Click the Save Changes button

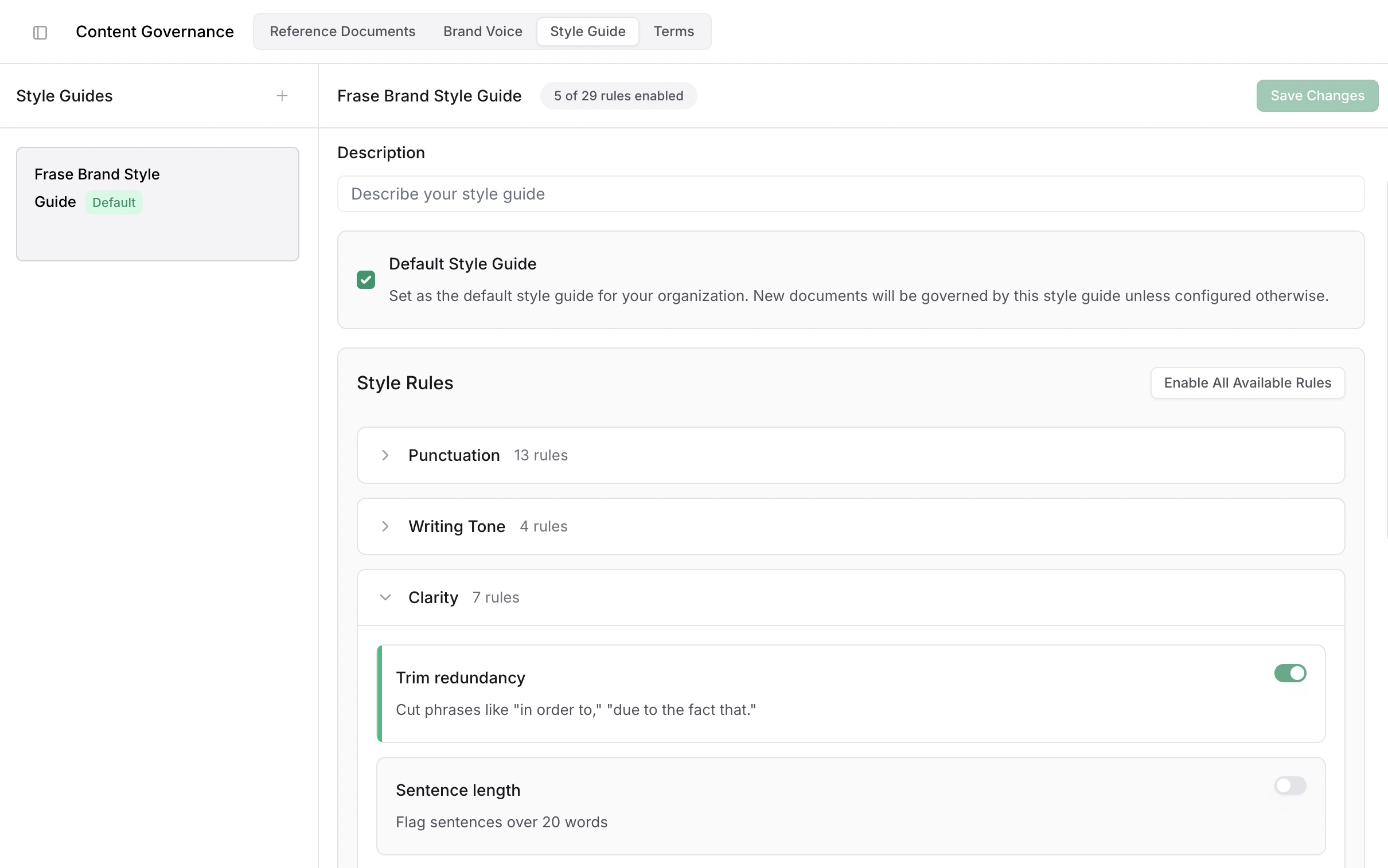[x=1317, y=96]
